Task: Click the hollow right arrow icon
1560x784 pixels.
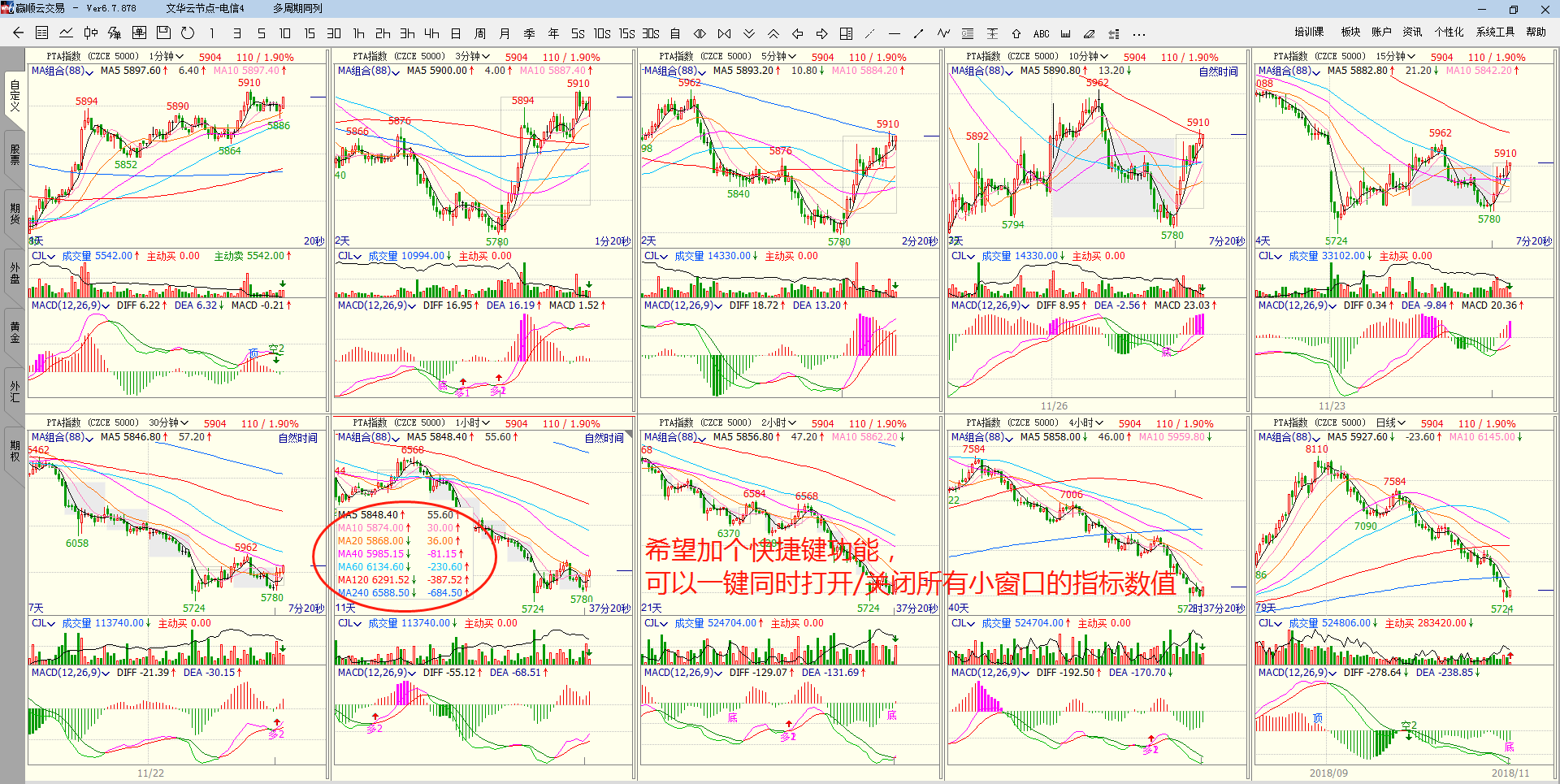Action: point(822,33)
